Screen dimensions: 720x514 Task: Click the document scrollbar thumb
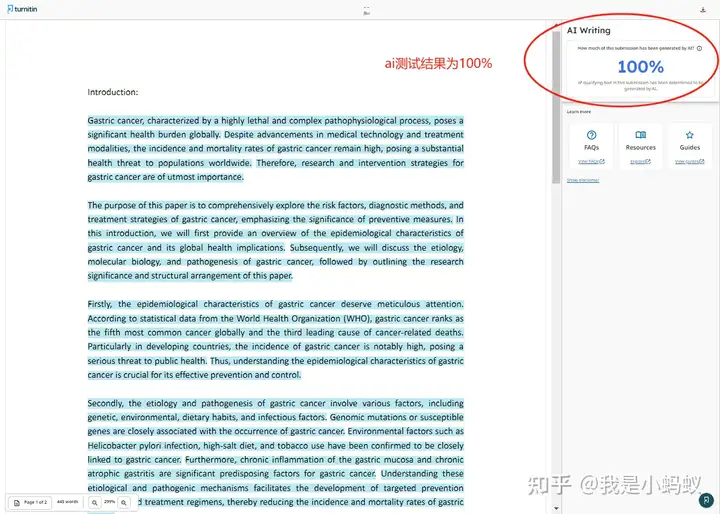556,107
